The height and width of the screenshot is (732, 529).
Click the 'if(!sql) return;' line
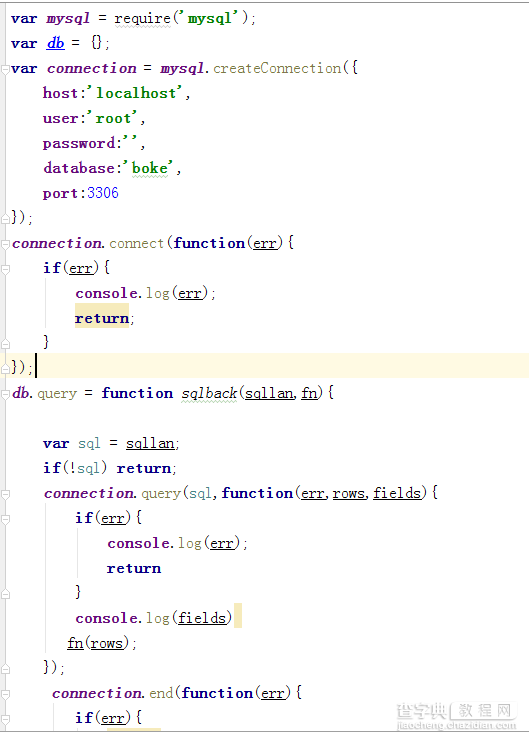click(110, 468)
